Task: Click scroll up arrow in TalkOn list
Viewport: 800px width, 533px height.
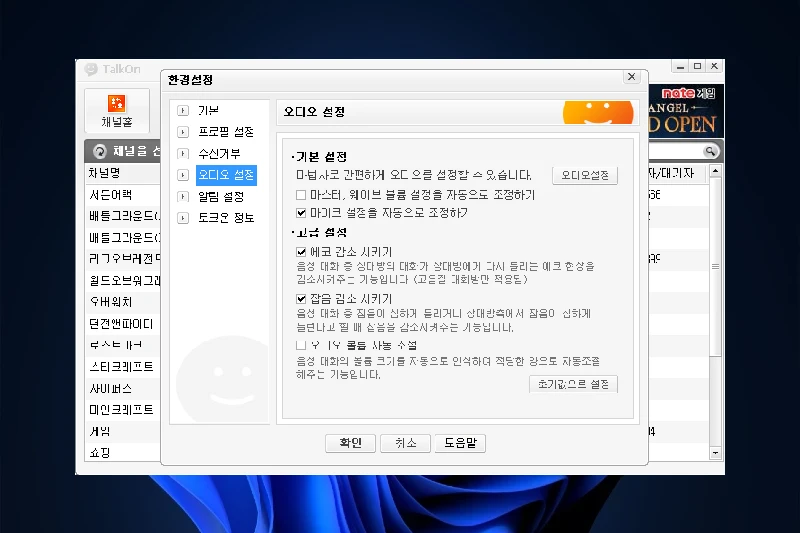Action: pos(715,171)
